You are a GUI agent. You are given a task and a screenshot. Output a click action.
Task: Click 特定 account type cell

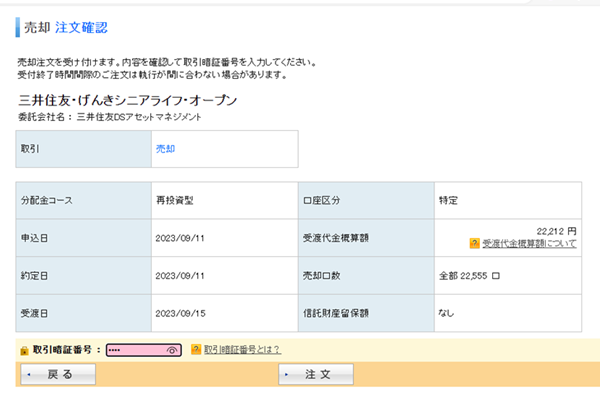[x=508, y=200]
